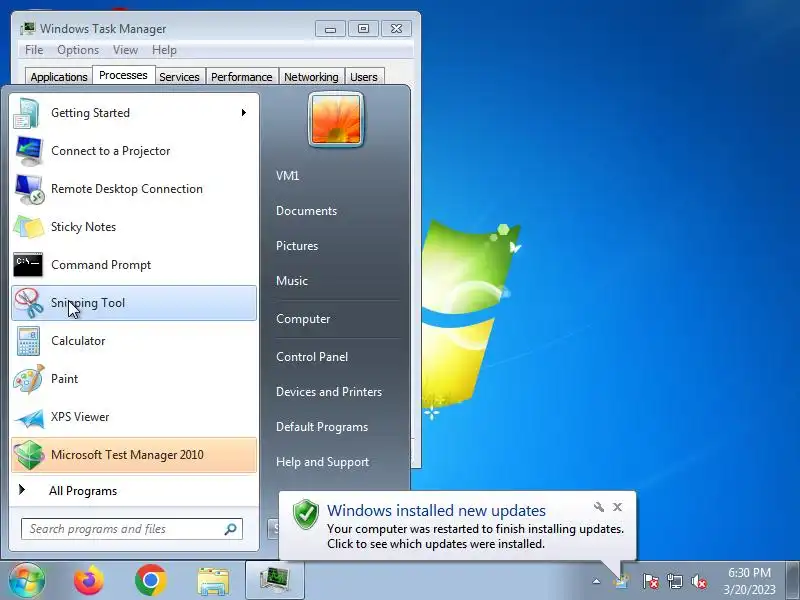Click the Connect to a Projector icon

29,151
